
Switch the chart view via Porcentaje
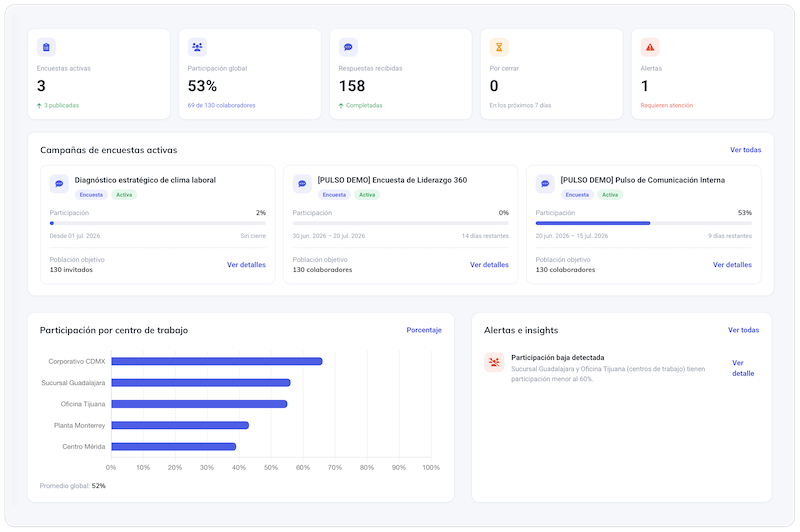point(424,330)
